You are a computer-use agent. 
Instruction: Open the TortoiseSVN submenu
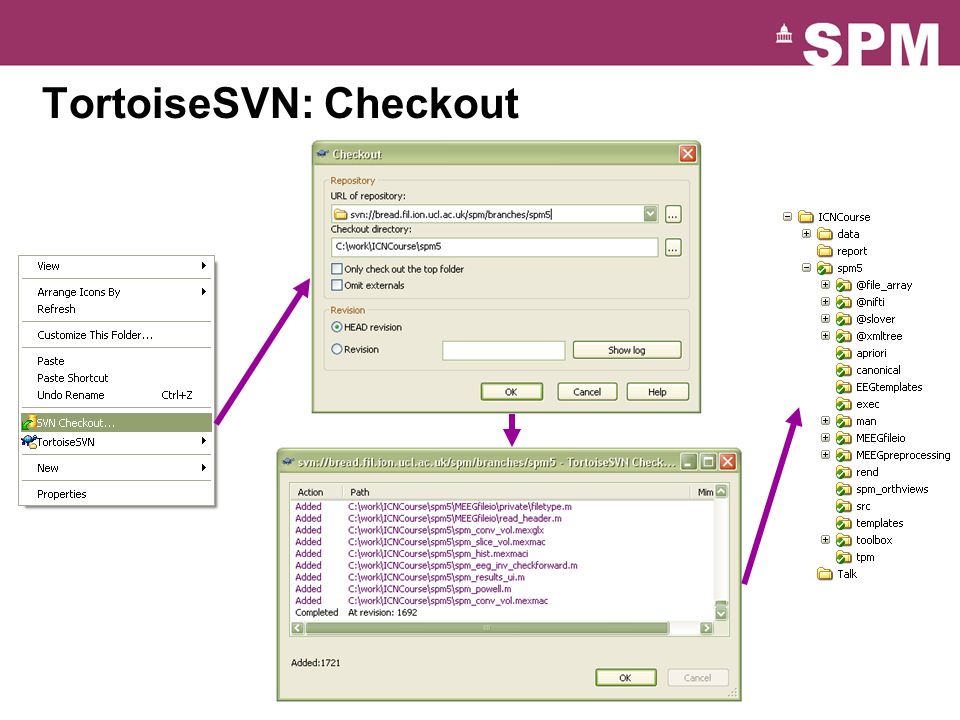pyautogui.click(x=116, y=441)
